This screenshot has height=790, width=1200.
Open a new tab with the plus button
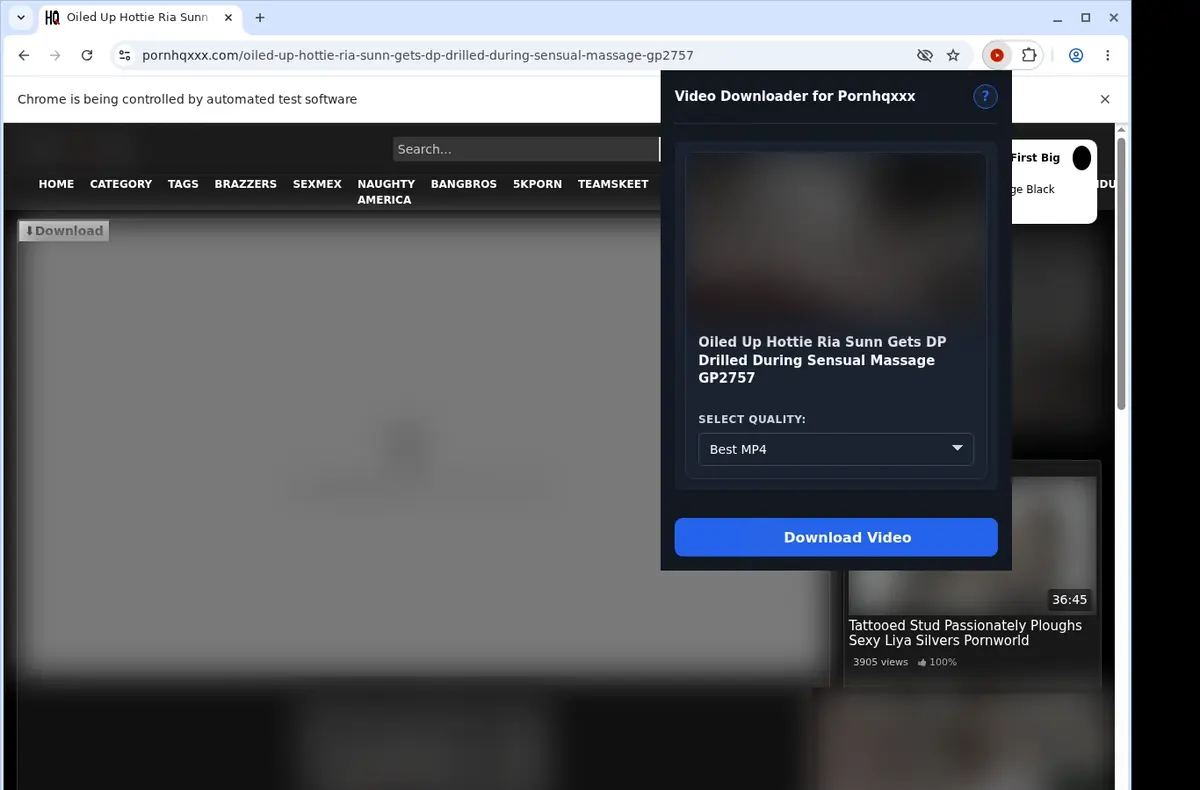point(260,18)
